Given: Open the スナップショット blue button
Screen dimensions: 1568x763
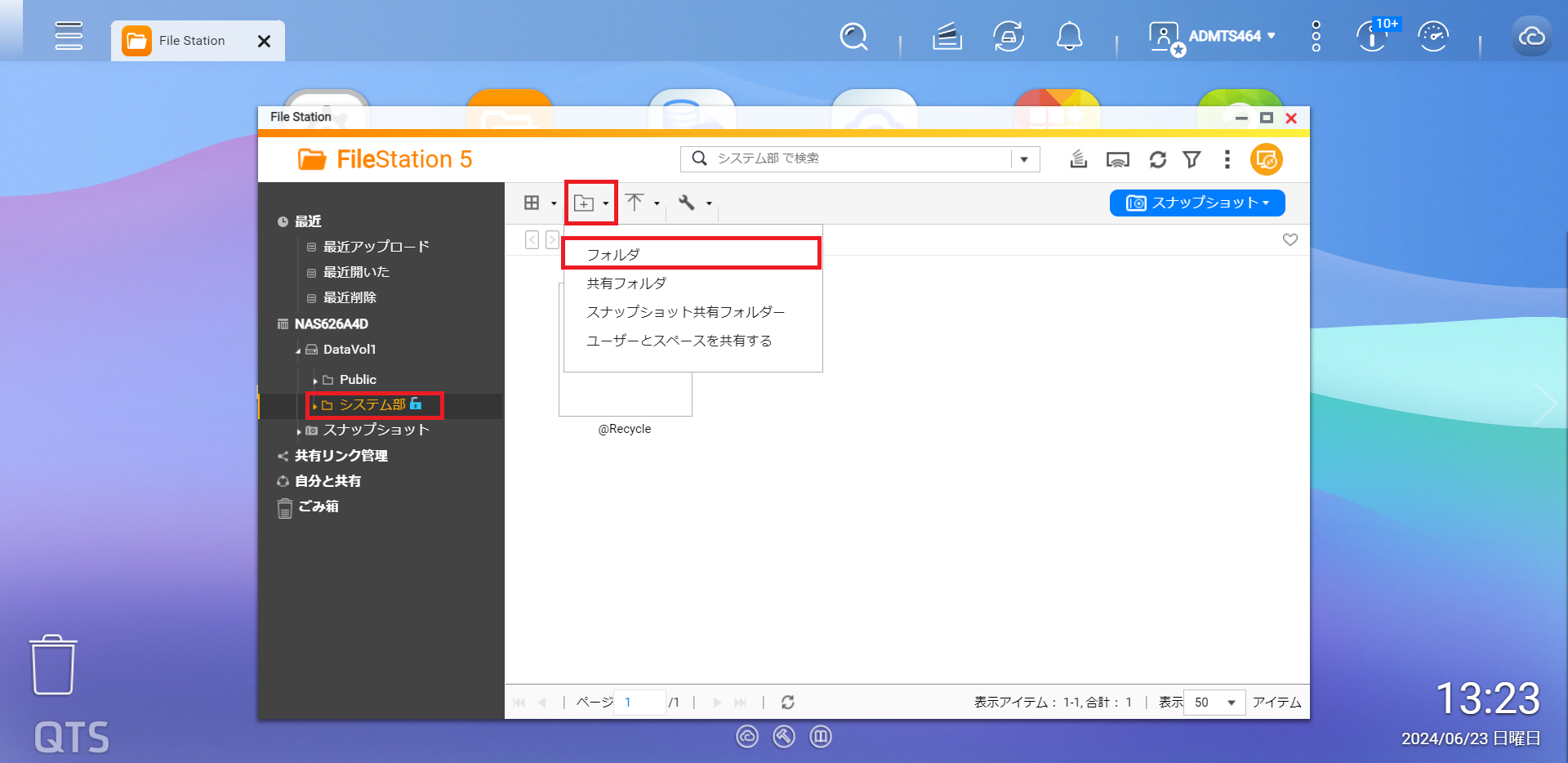Looking at the screenshot, I should point(1197,203).
